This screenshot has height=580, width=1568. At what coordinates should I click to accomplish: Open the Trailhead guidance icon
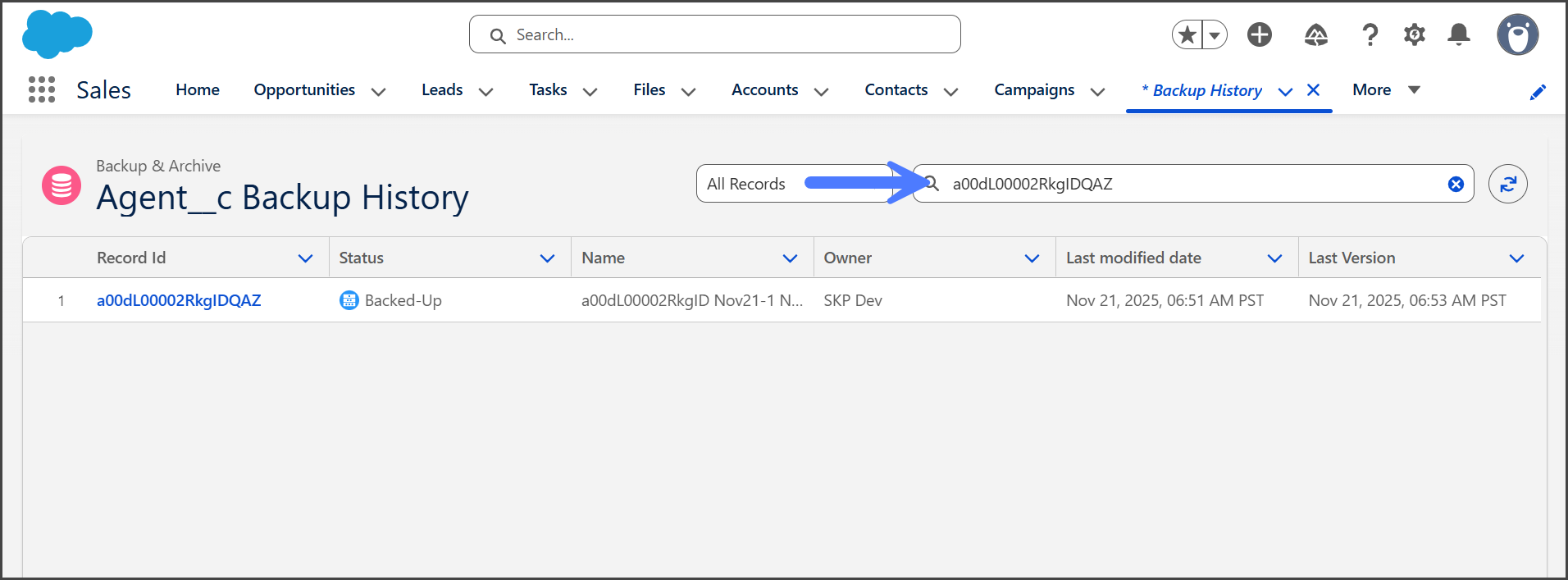point(1315,34)
